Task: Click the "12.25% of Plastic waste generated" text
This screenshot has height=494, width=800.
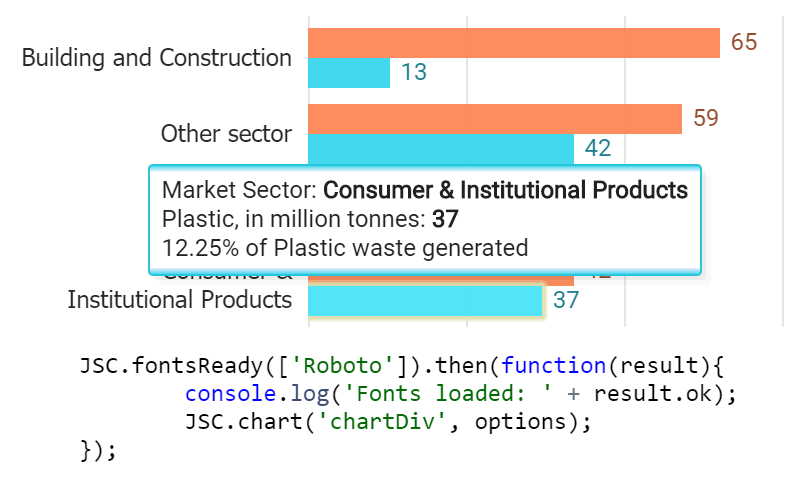Action: tap(344, 247)
